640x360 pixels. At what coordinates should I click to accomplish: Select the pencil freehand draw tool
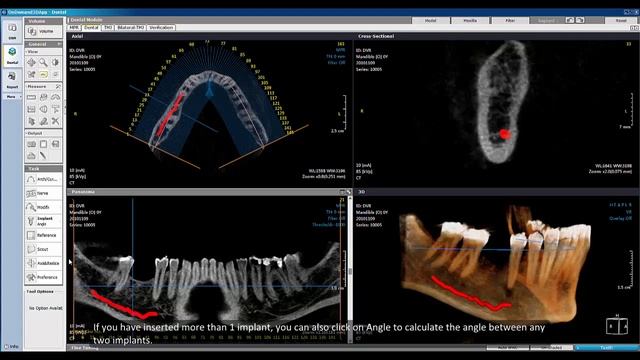43,121
